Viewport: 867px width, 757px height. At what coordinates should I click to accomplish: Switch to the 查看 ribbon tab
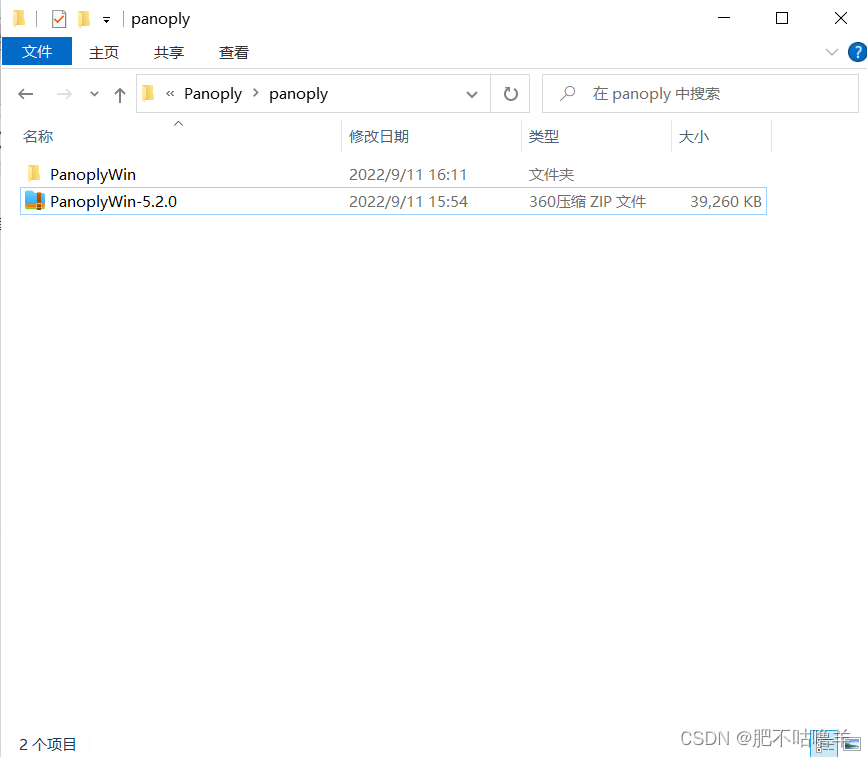[x=233, y=52]
